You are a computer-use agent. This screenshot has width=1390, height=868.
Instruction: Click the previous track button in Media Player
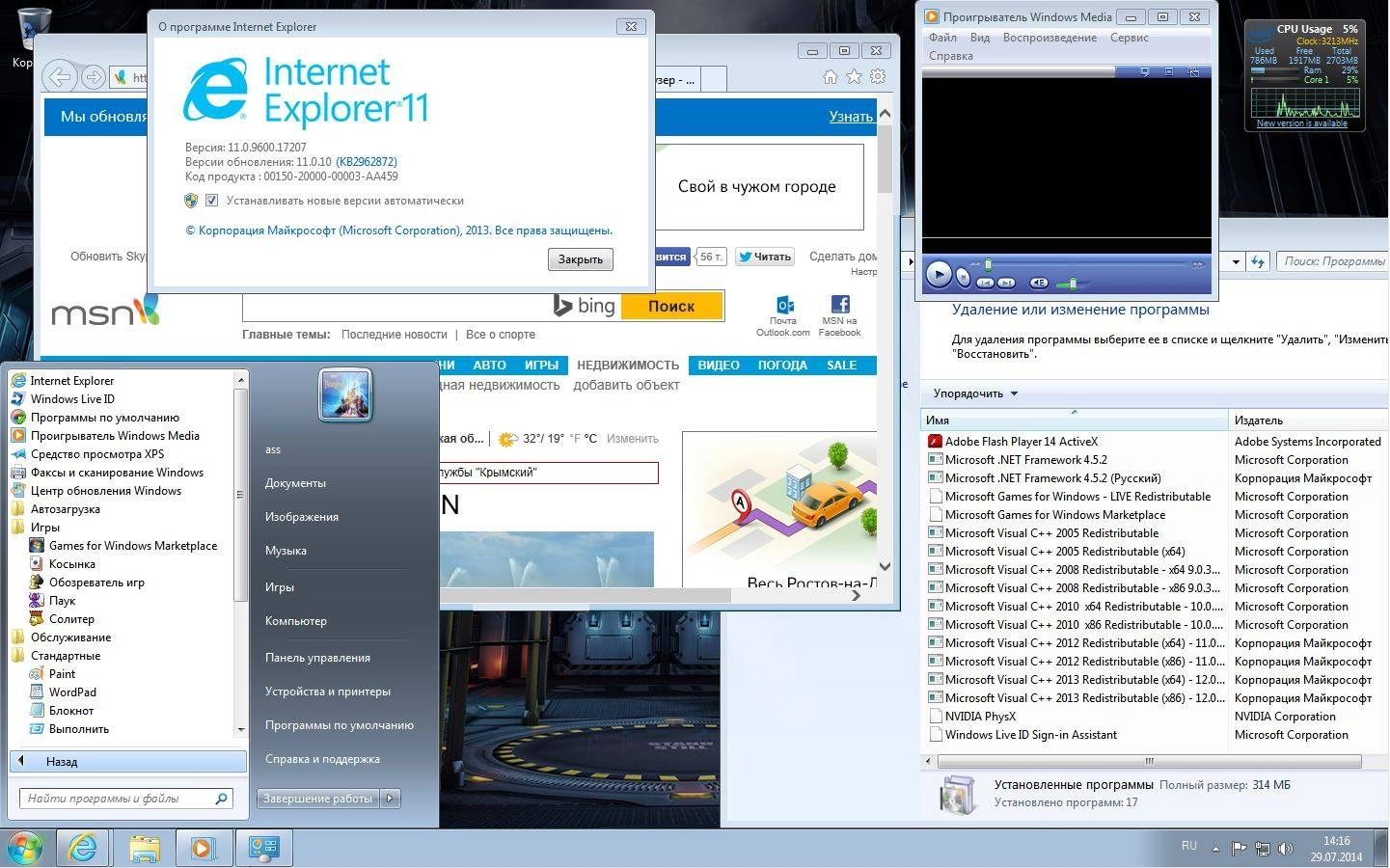click(x=985, y=283)
